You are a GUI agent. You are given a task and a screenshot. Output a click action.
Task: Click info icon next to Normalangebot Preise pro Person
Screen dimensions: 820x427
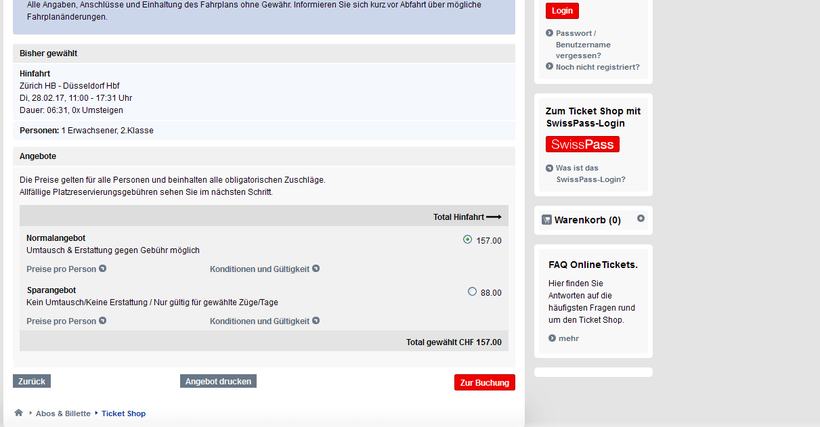pos(102,269)
